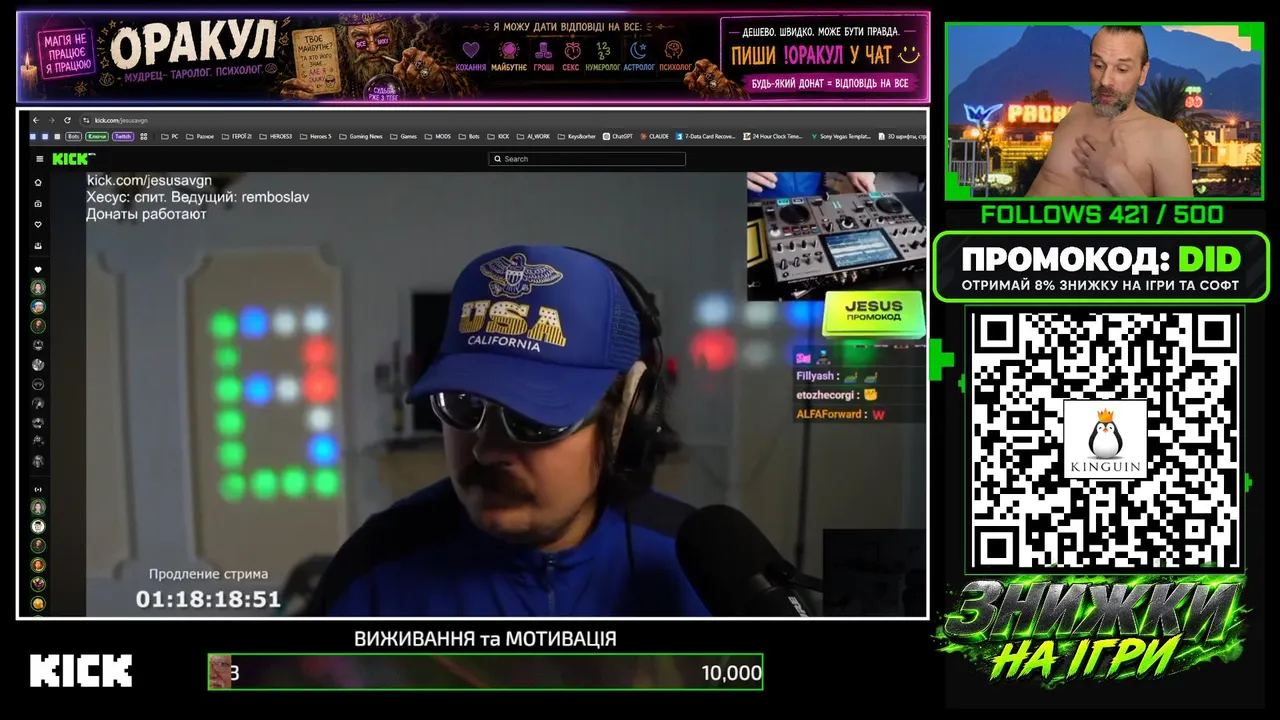Expand the Games bookmarks folder
The image size is (1280, 720).
[403, 136]
